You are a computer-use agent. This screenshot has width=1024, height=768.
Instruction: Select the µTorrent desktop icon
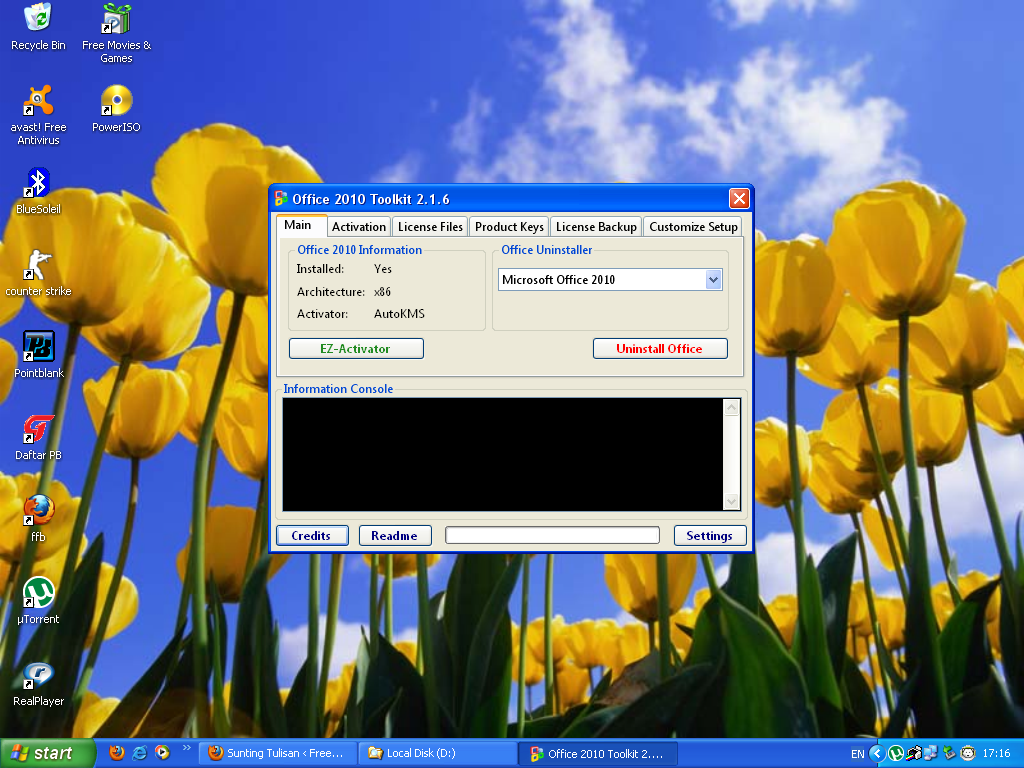(38, 601)
